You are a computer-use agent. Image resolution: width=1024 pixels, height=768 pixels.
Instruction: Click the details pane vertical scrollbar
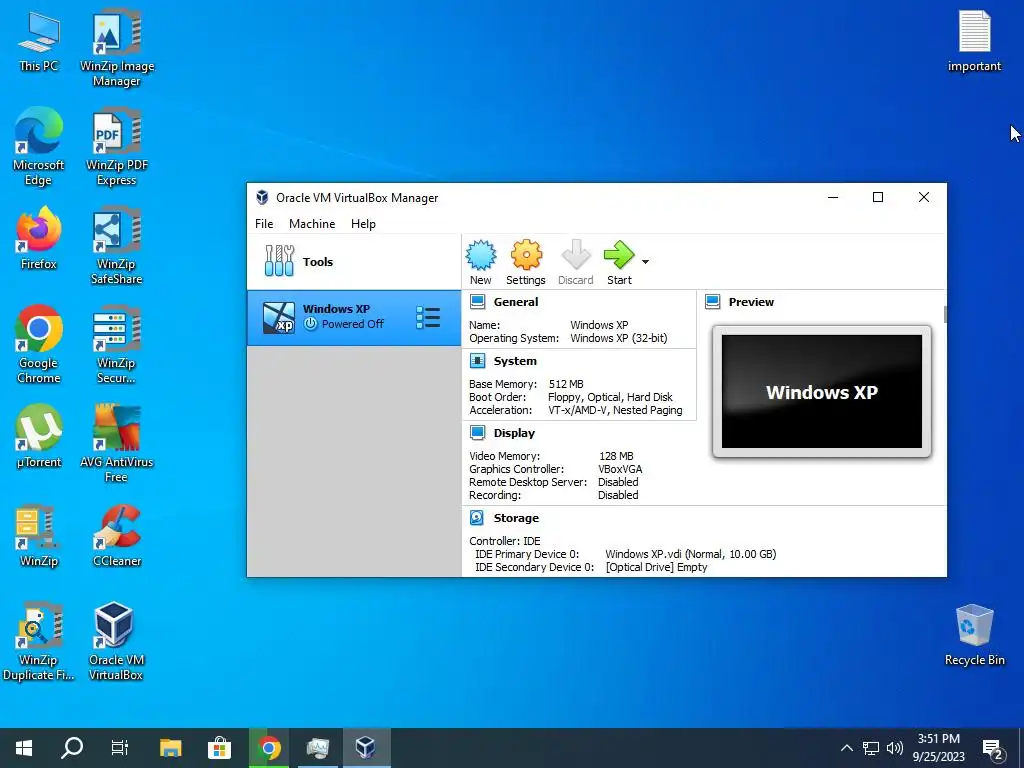(945, 314)
